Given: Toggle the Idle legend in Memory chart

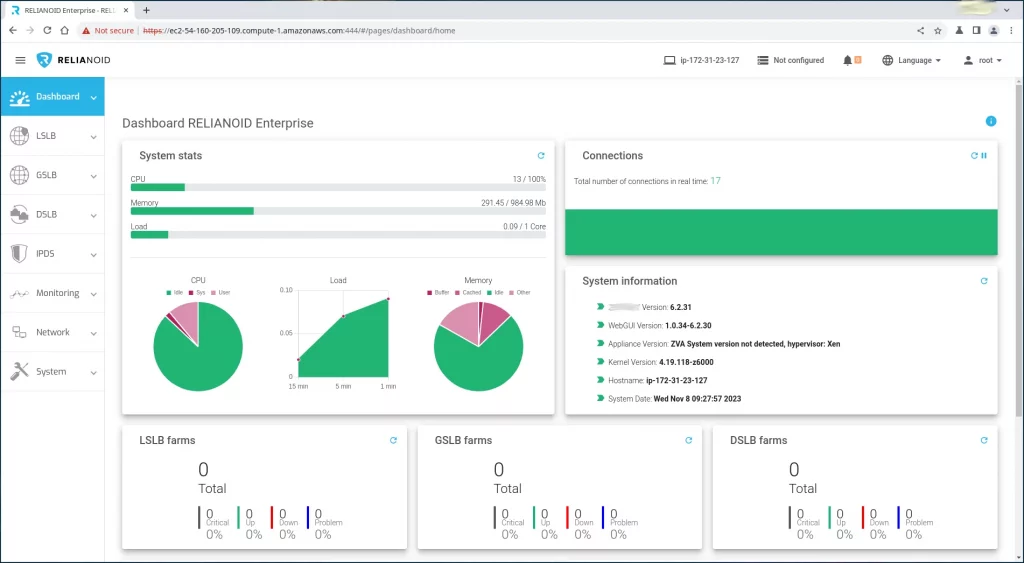Looking at the screenshot, I should pyautogui.click(x=495, y=293).
